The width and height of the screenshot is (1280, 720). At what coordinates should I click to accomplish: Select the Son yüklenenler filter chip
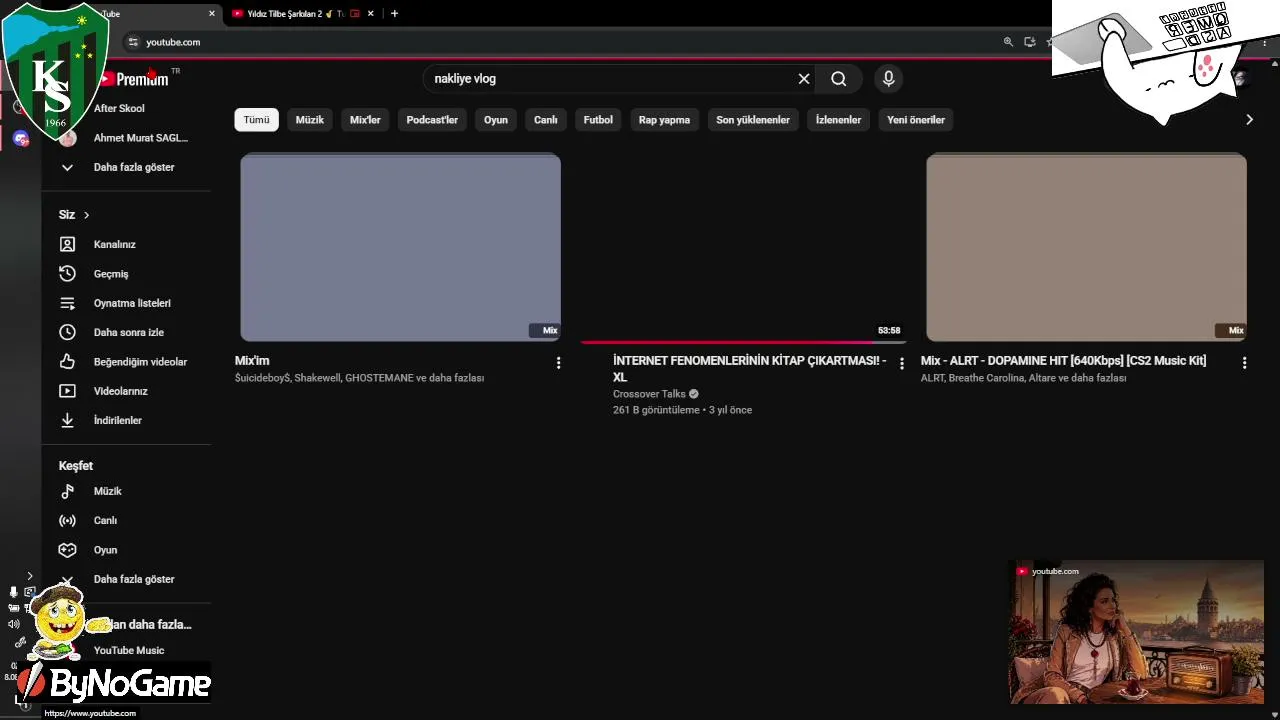753,120
